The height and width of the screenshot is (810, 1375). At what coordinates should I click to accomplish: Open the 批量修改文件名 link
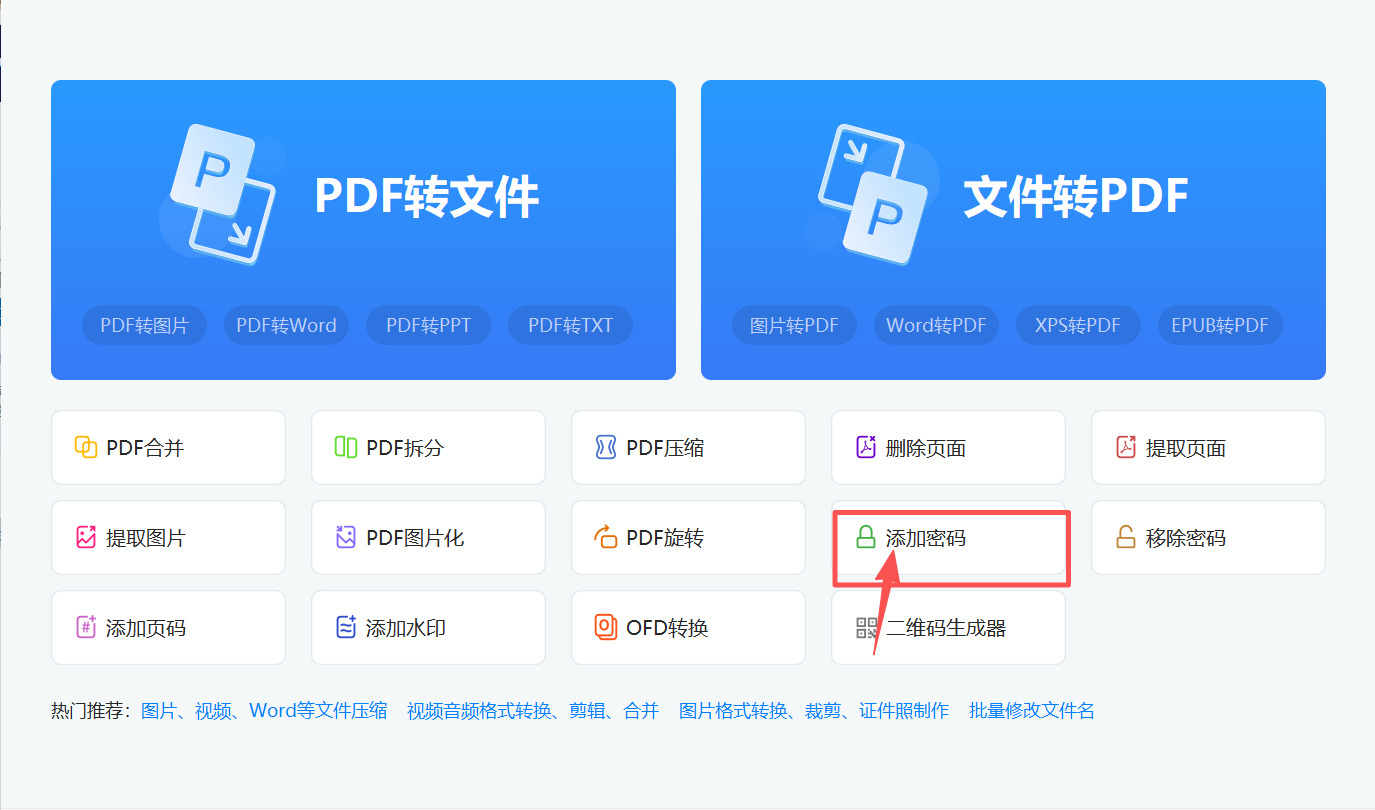tap(1030, 710)
